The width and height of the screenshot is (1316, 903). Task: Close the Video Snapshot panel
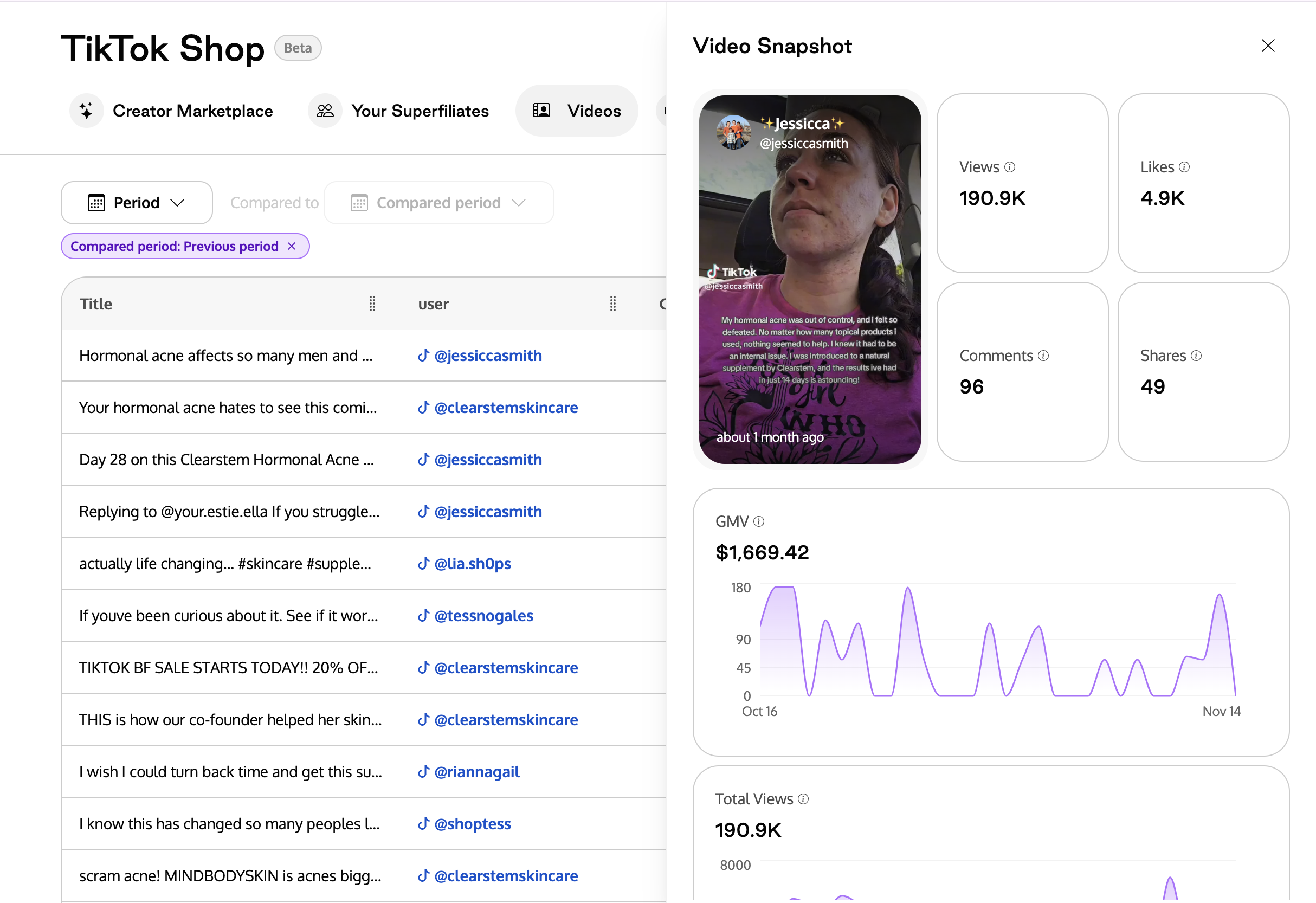[x=1268, y=46]
